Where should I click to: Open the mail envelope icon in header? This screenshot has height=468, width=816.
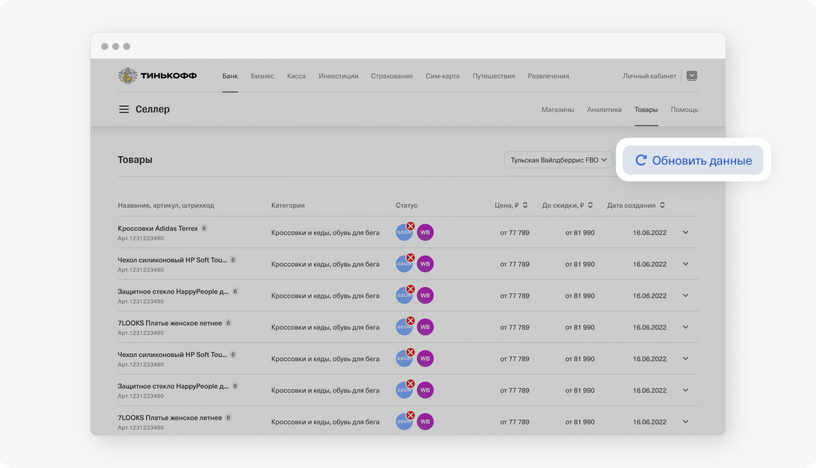[x=692, y=76]
